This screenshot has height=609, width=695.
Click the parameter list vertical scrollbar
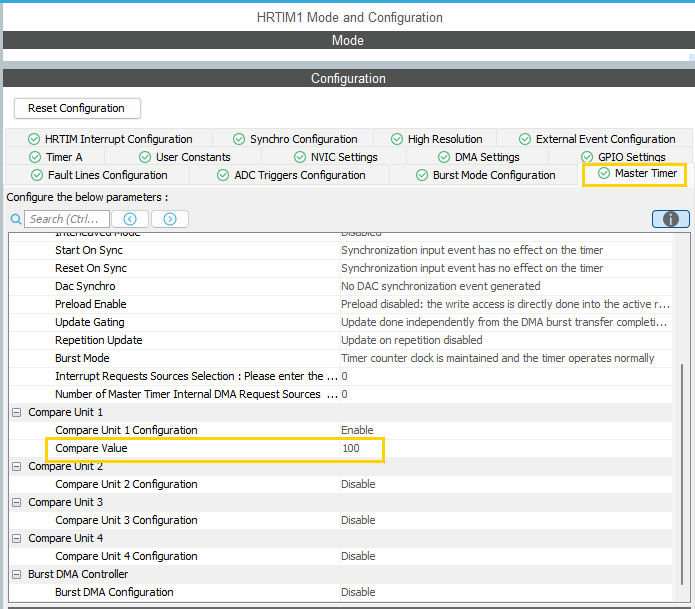682,474
